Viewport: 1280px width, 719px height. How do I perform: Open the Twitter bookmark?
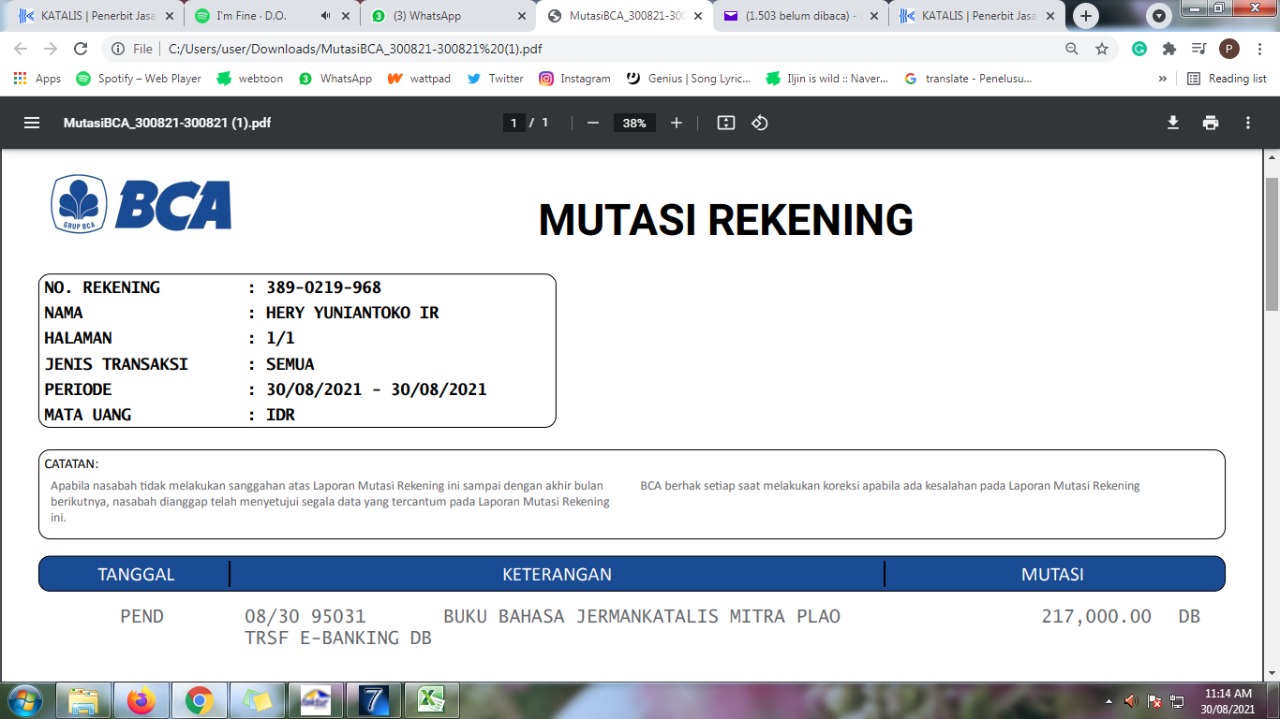point(495,78)
